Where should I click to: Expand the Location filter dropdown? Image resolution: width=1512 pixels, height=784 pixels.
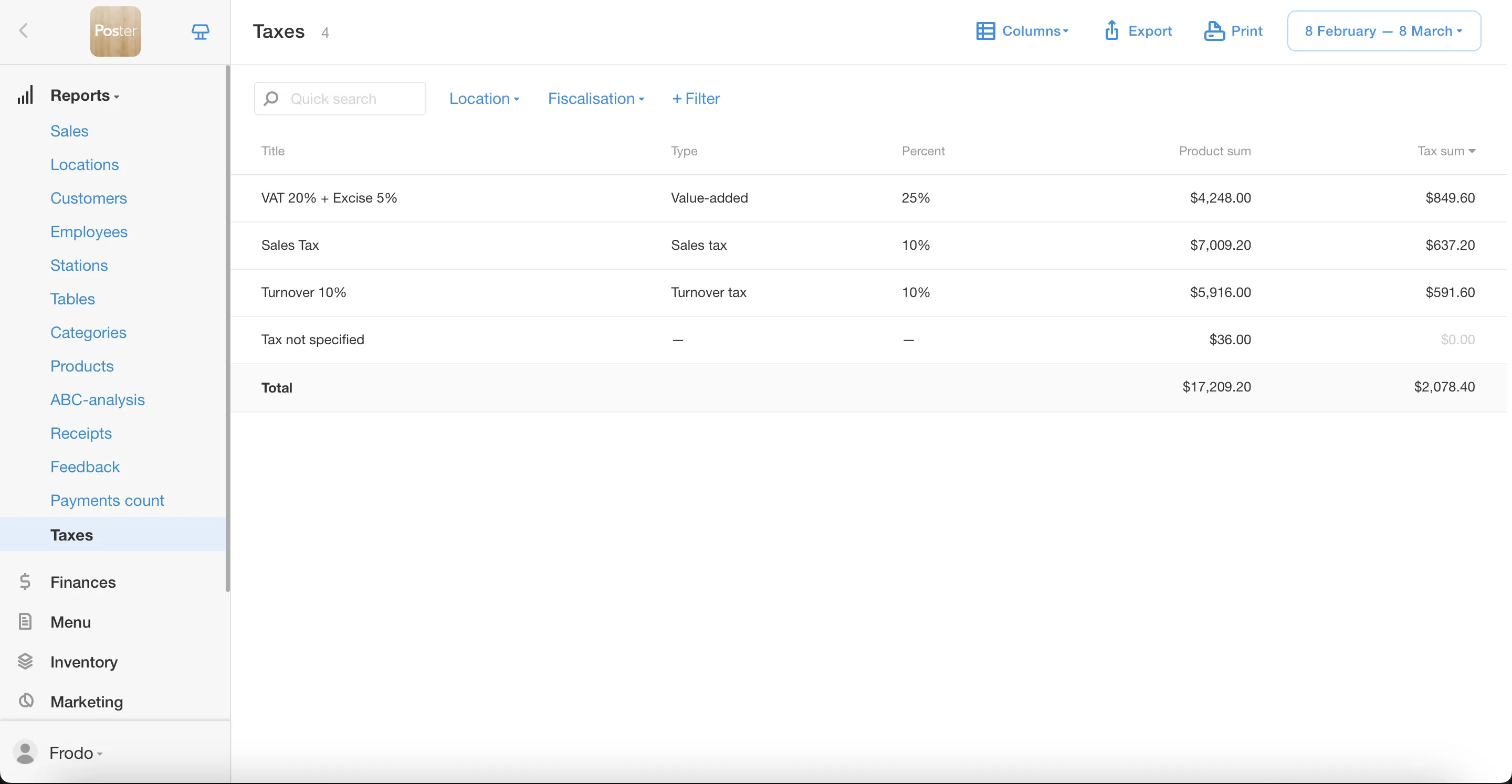[x=484, y=99]
